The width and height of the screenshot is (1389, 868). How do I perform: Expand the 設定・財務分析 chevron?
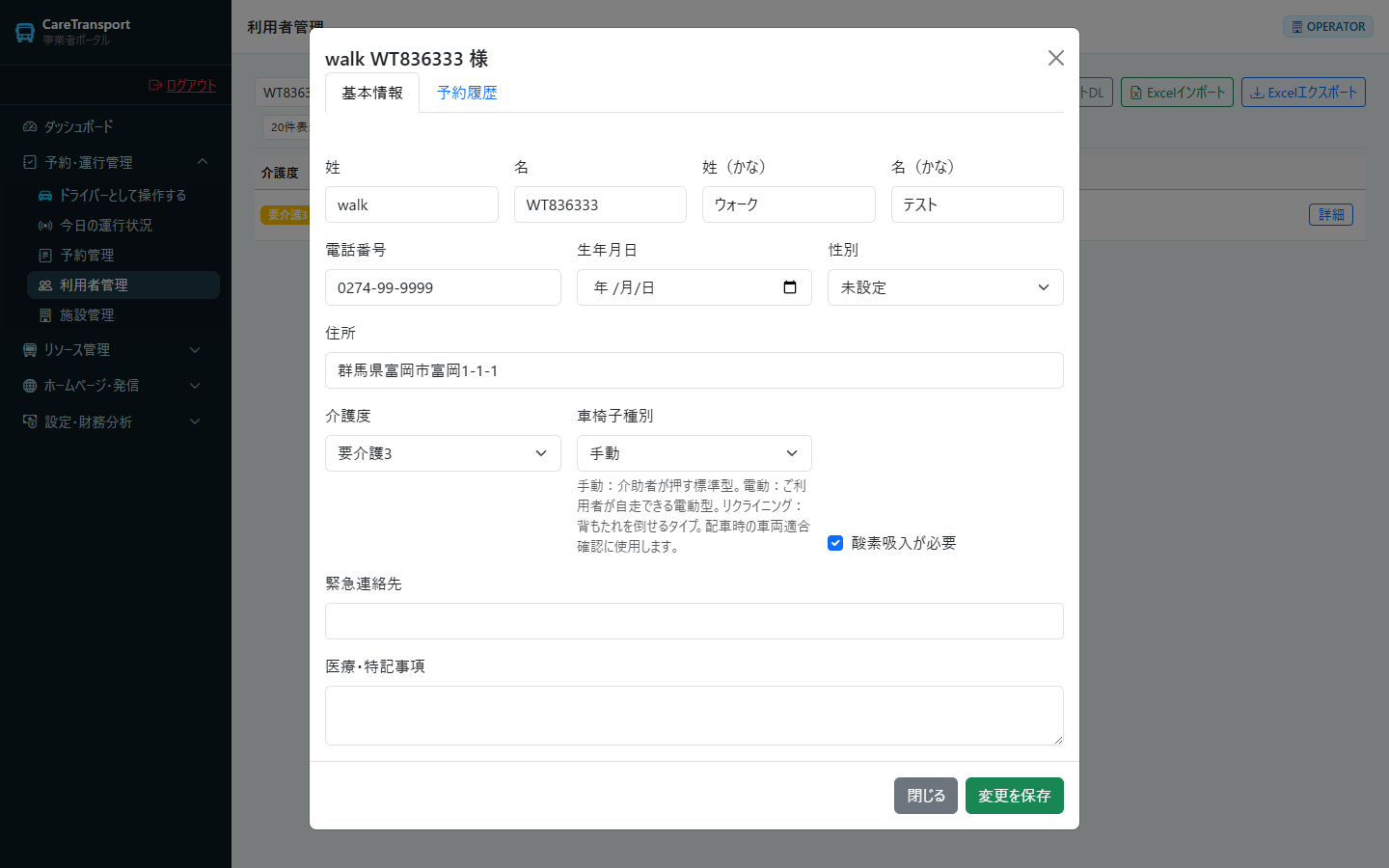click(x=195, y=421)
